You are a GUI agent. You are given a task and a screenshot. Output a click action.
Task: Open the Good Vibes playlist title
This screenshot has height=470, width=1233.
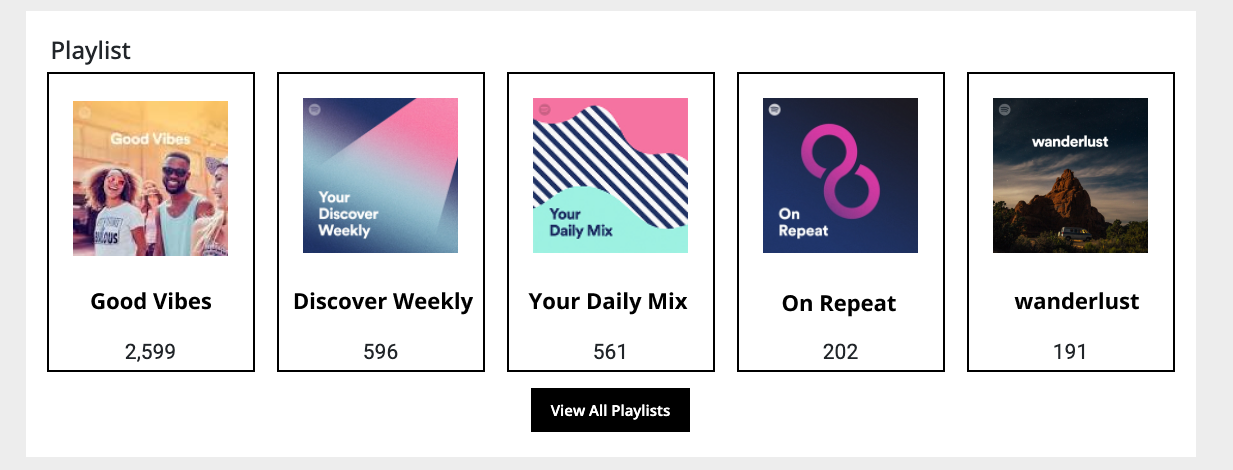(151, 301)
